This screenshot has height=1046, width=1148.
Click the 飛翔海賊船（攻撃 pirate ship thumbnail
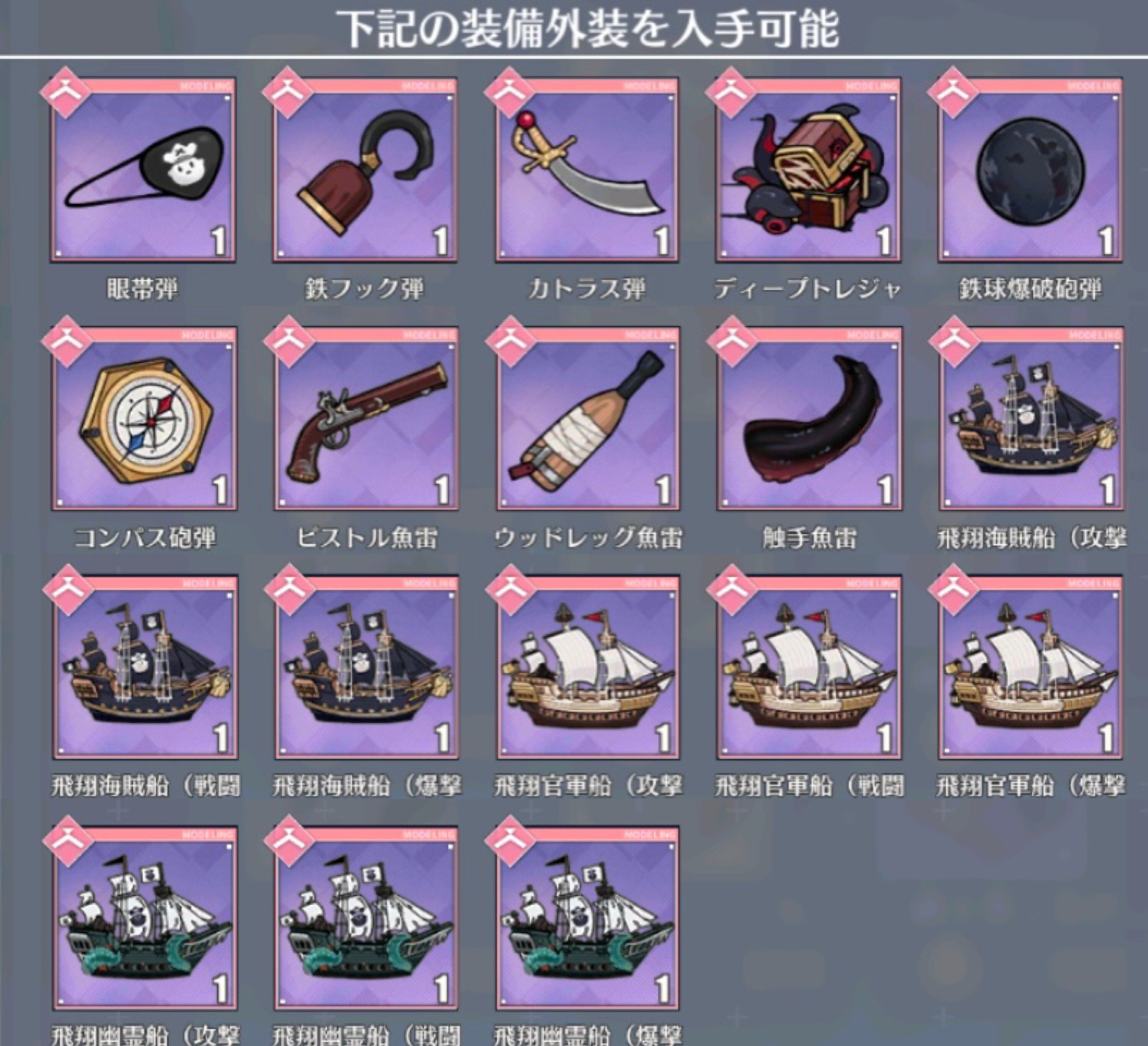click(1031, 419)
